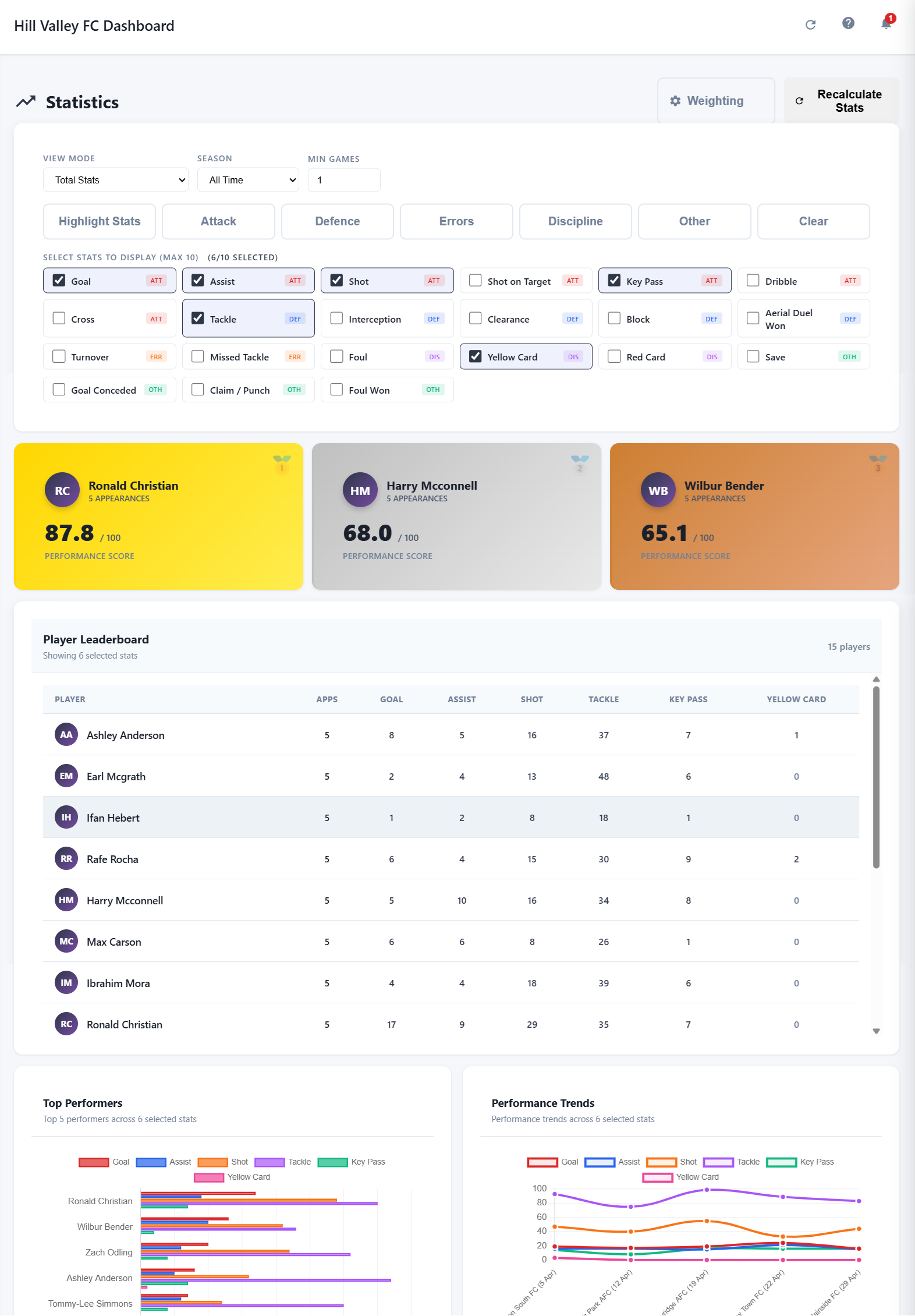Toggle Yellow Card legend swatch in Performance Trends
The height and width of the screenshot is (1316, 915).
pyautogui.click(x=658, y=1177)
